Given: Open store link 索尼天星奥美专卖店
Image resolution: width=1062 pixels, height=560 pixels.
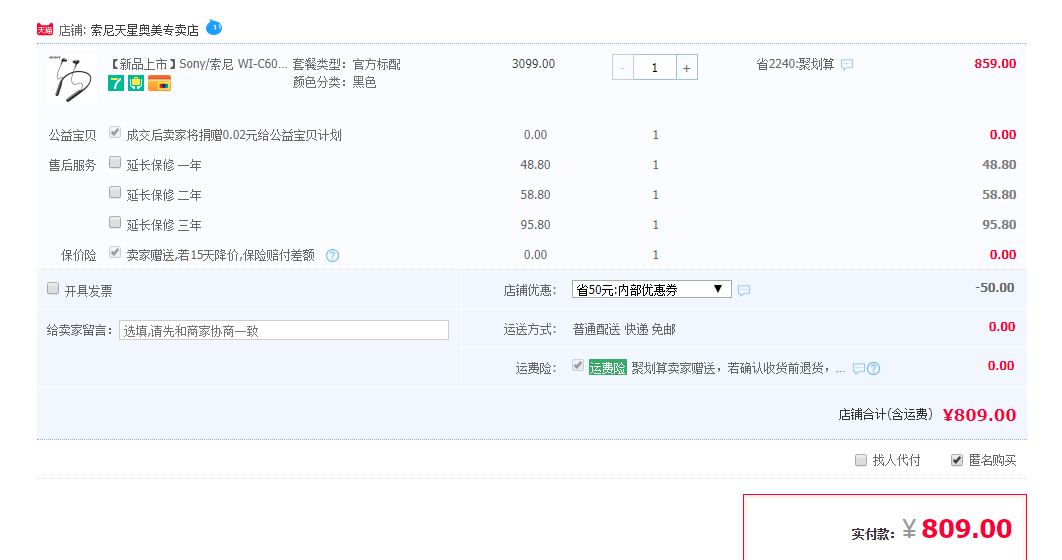Looking at the screenshot, I should [145, 30].
